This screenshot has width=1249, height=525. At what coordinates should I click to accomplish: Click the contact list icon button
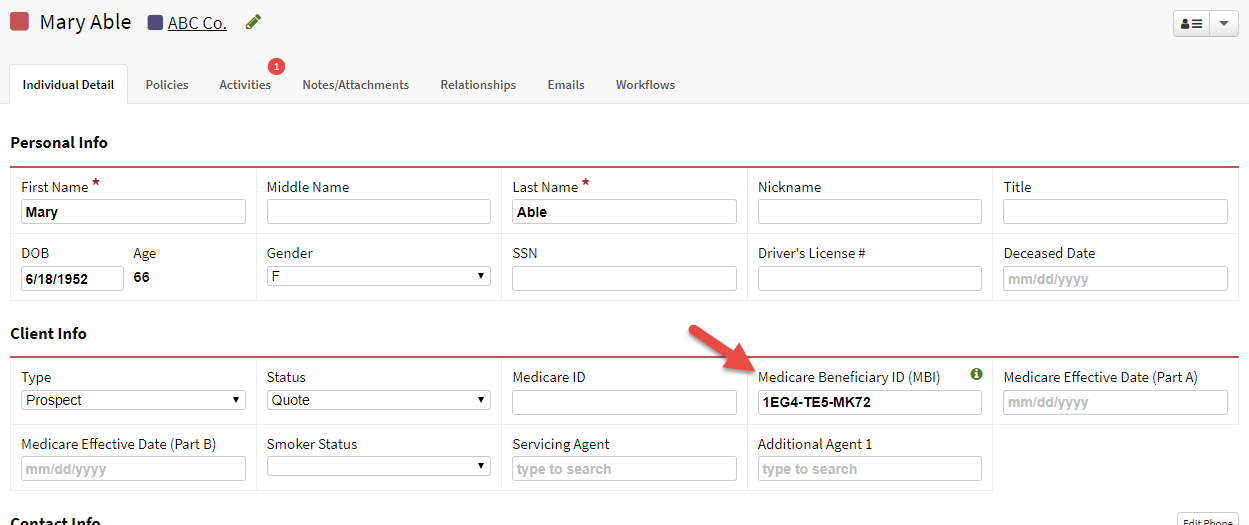point(1191,24)
